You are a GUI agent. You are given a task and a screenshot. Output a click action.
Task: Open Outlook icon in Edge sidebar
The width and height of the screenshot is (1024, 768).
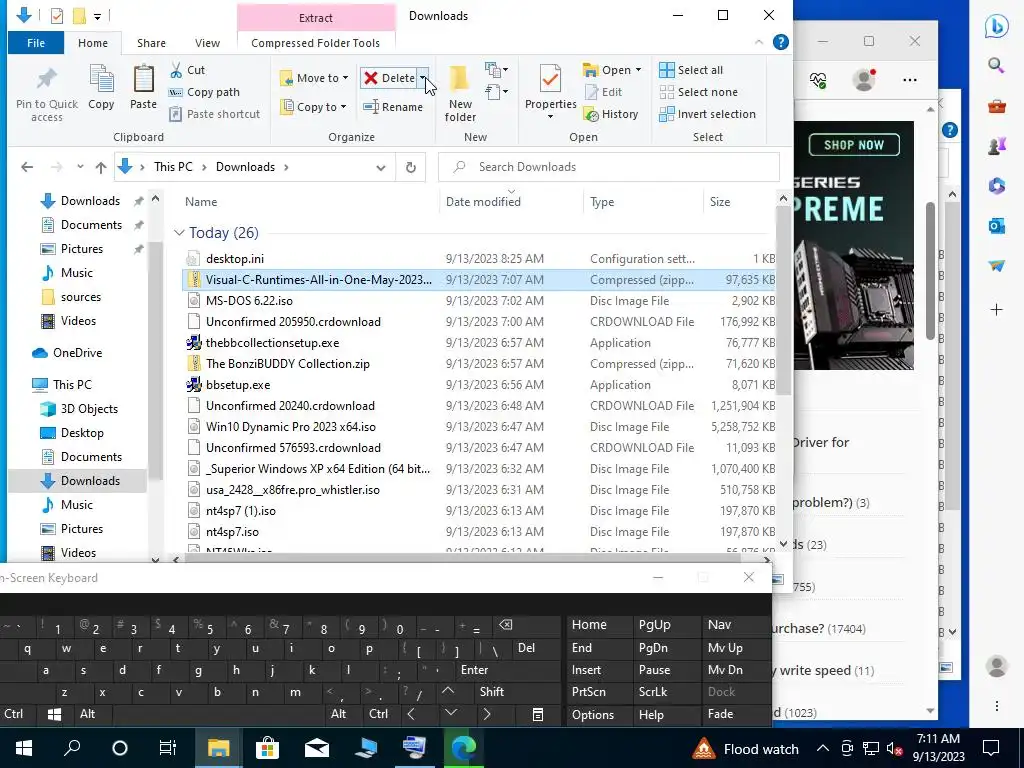(x=997, y=226)
